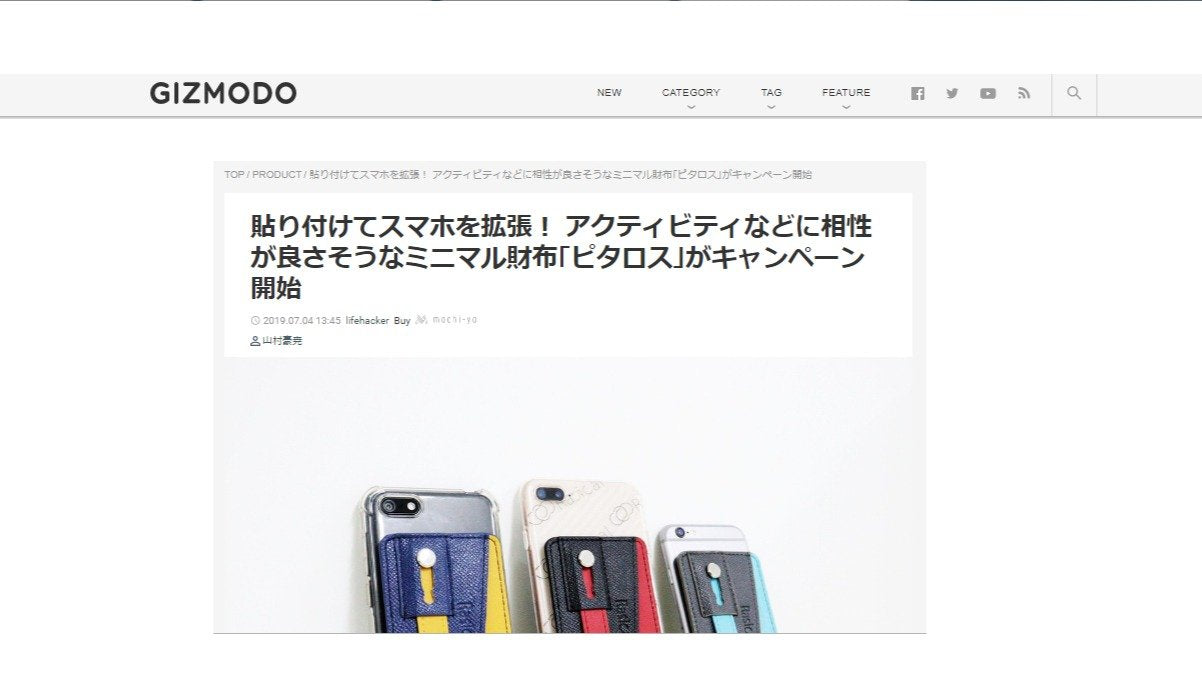Click the author person icon
The height and width of the screenshot is (676, 1202).
pyautogui.click(x=255, y=341)
